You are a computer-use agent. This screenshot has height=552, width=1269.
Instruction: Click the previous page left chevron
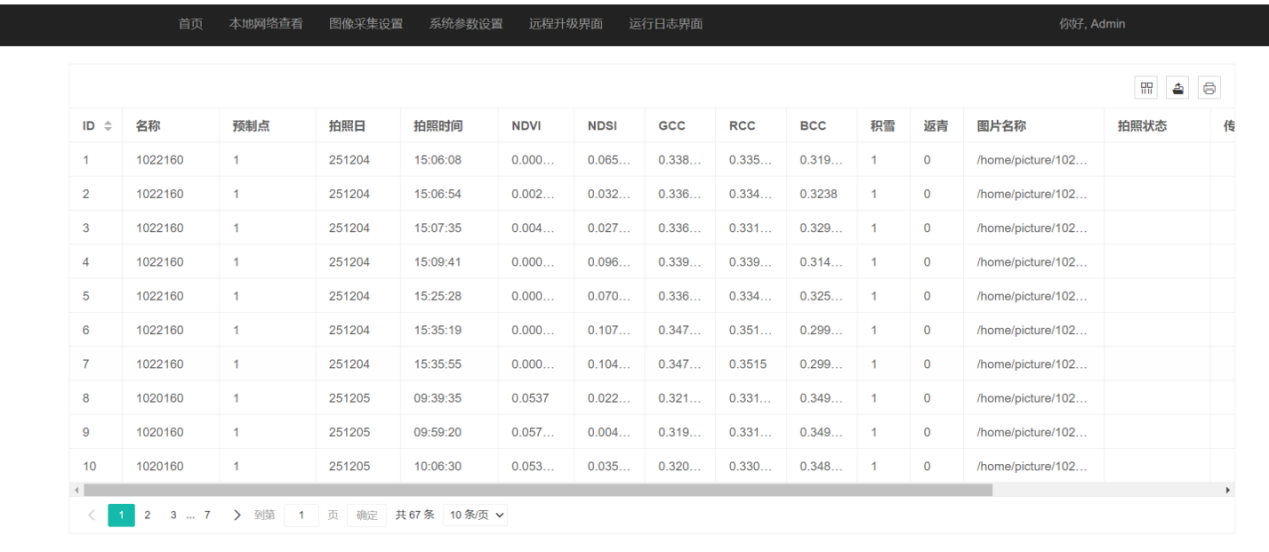point(92,515)
